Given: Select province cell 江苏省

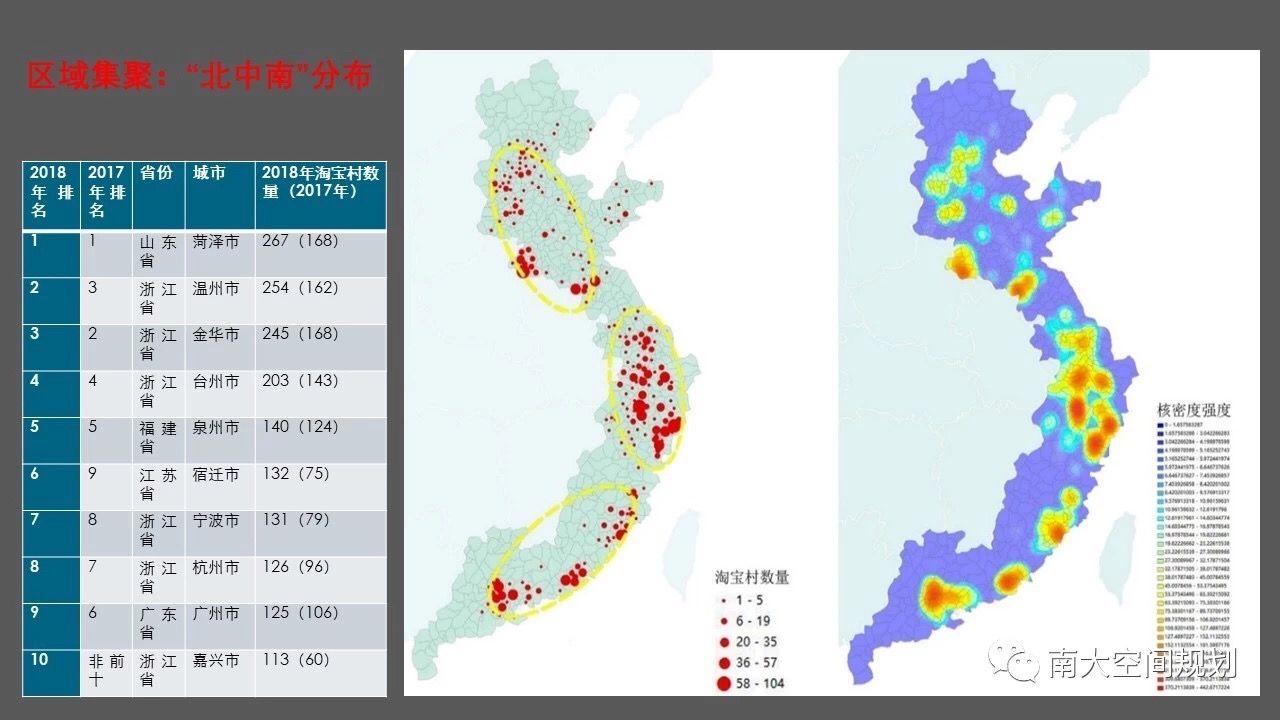Looking at the screenshot, I should point(158,487).
